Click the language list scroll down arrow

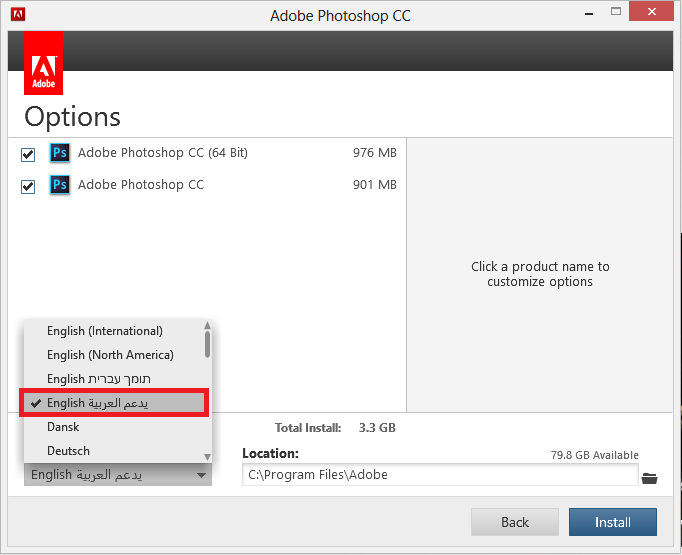[207, 457]
